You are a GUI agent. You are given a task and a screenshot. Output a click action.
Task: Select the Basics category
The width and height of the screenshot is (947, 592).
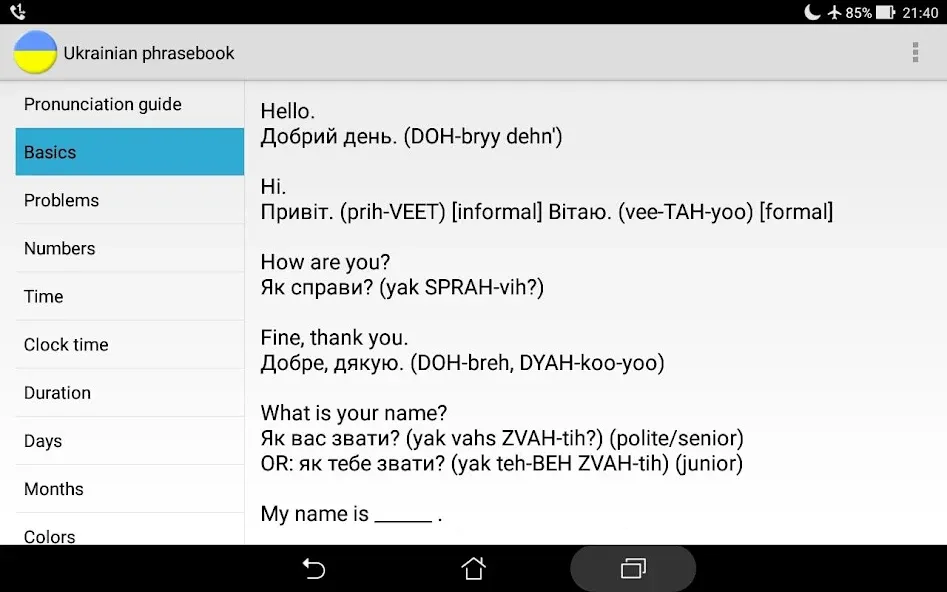130,152
